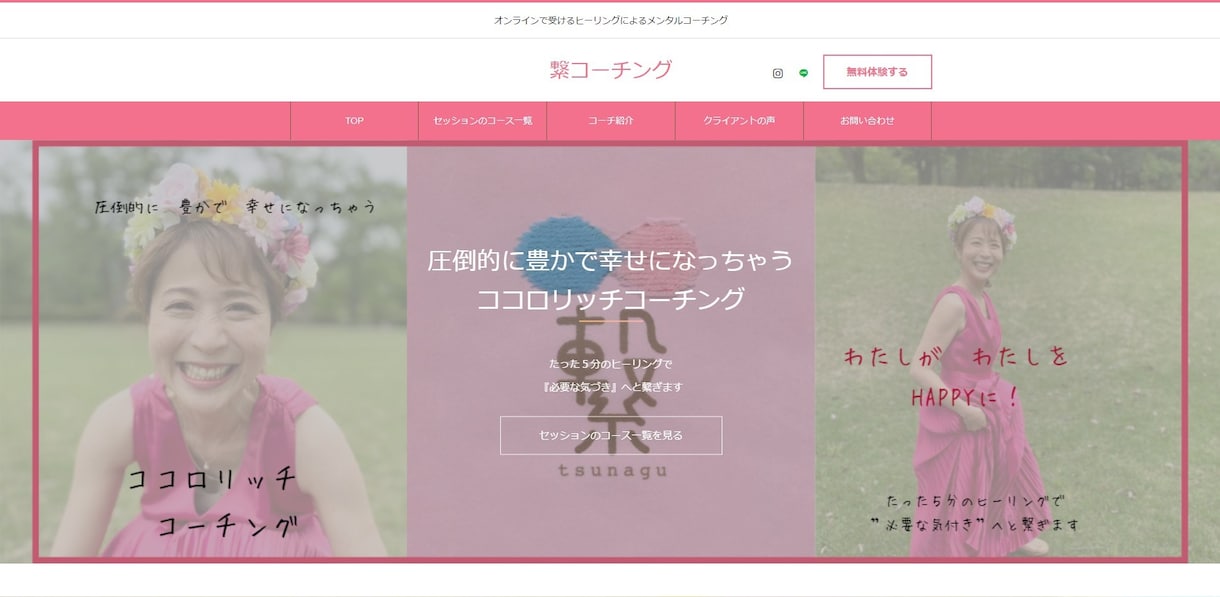Image resolution: width=1220 pixels, height=597 pixels.
Task: Open the green LINE icon link
Action: click(804, 73)
